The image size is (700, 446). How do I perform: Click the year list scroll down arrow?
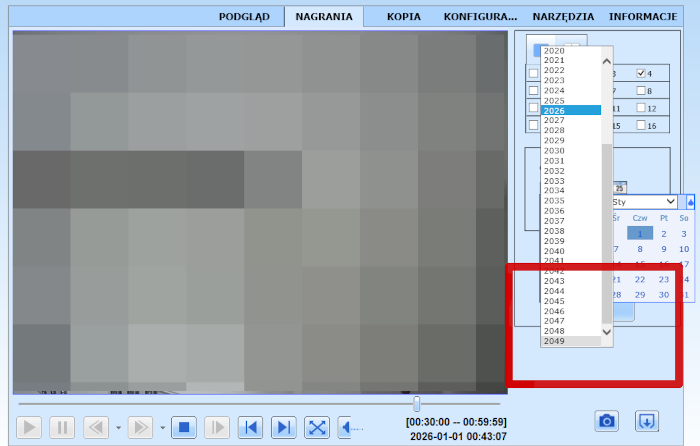607,330
